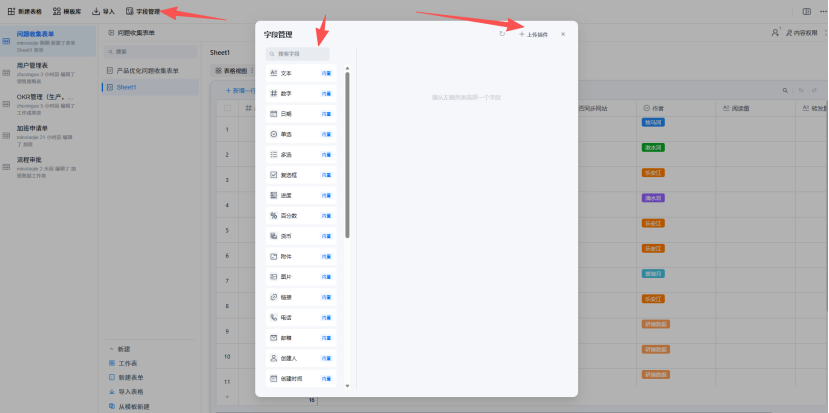
Task: Open the more options ellipsis top right
Action: tap(823, 12)
